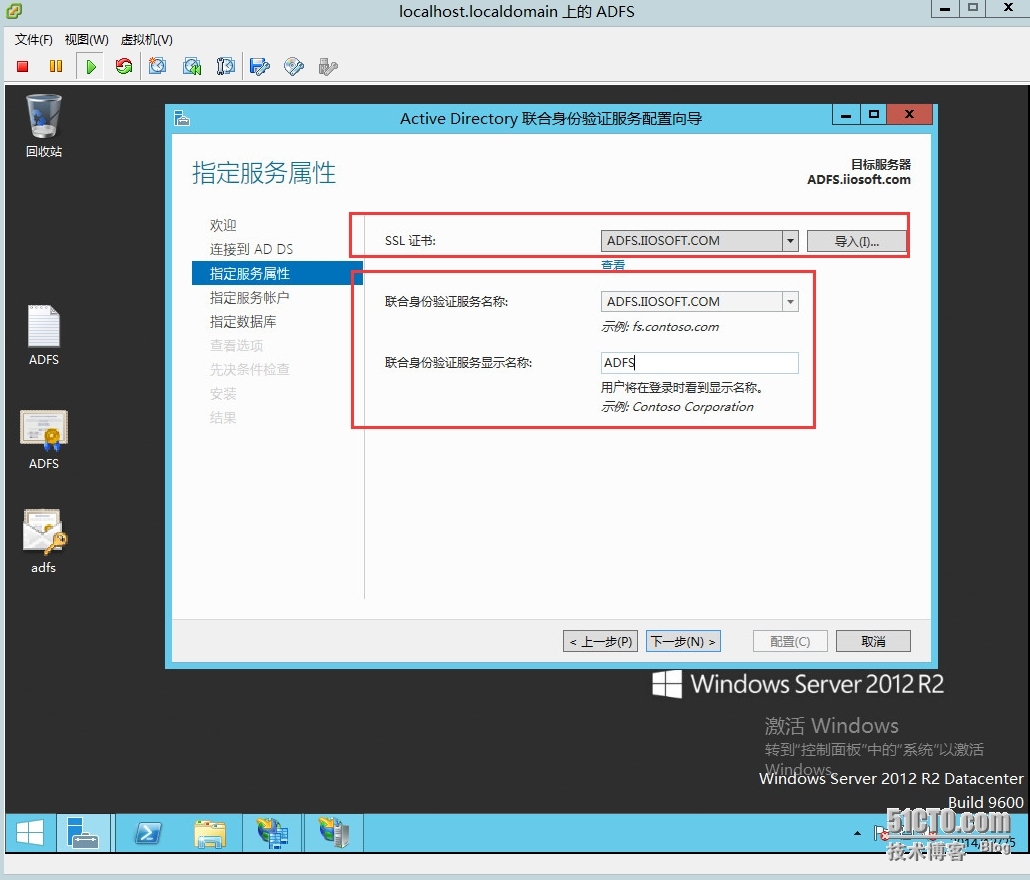Select the adfs envelope key desktop icon
Screen dimensions: 1030x880
point(44,542)
